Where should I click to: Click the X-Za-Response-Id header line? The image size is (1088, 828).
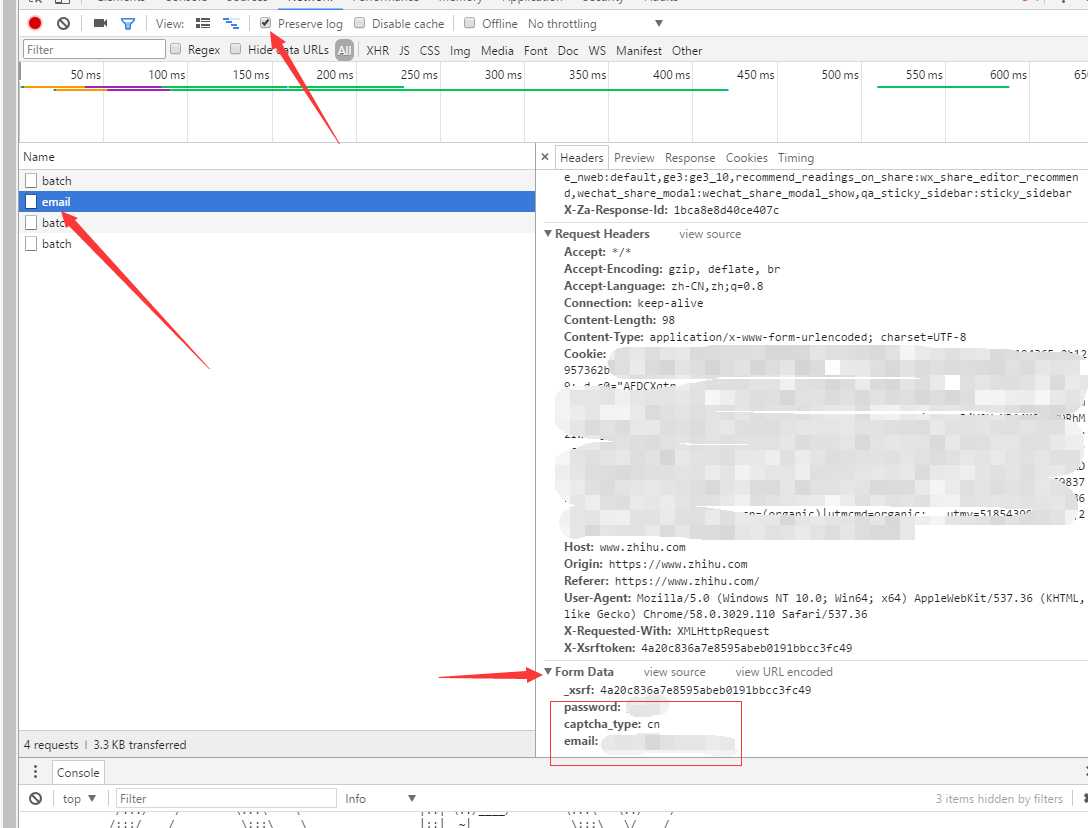coord(671,210)
